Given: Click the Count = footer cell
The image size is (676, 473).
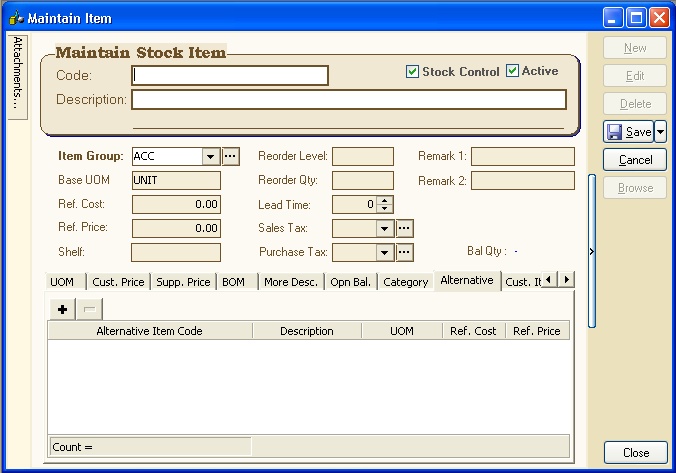Looking at the screenshot, I should pos(150,447).
